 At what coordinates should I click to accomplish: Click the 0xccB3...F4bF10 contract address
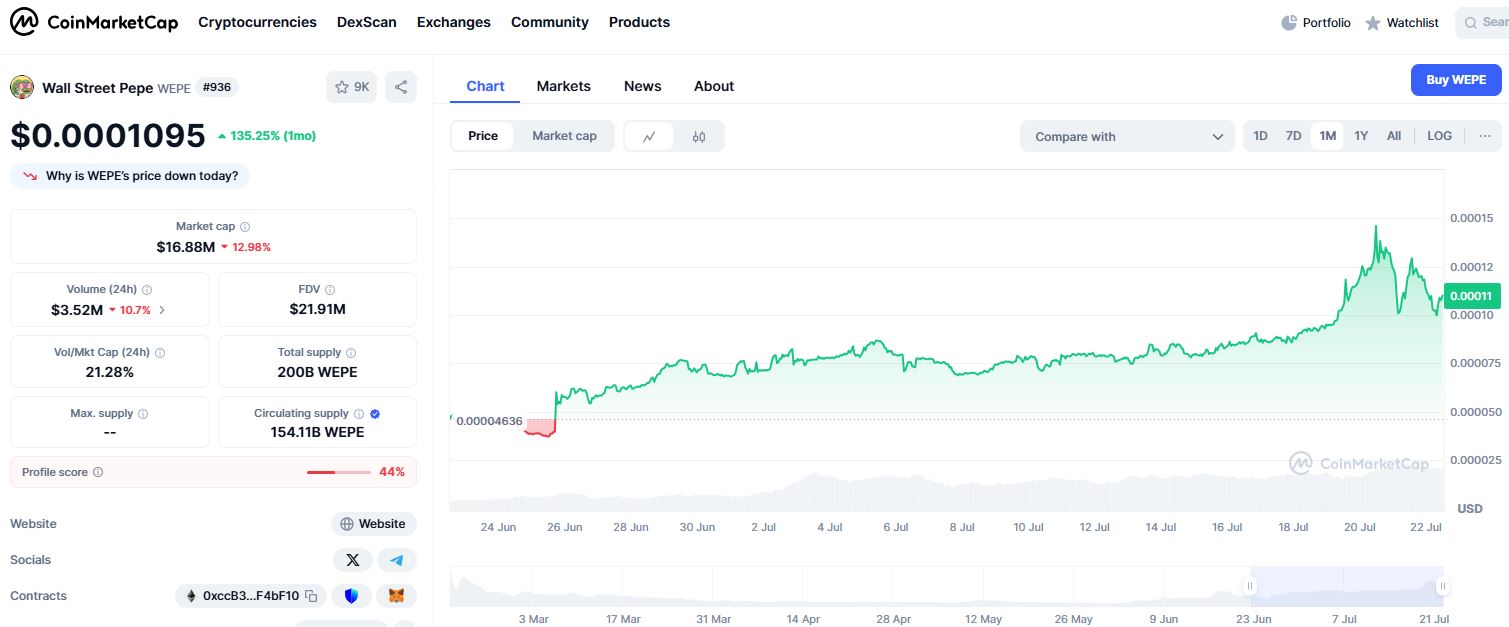[x=251, y=596]
